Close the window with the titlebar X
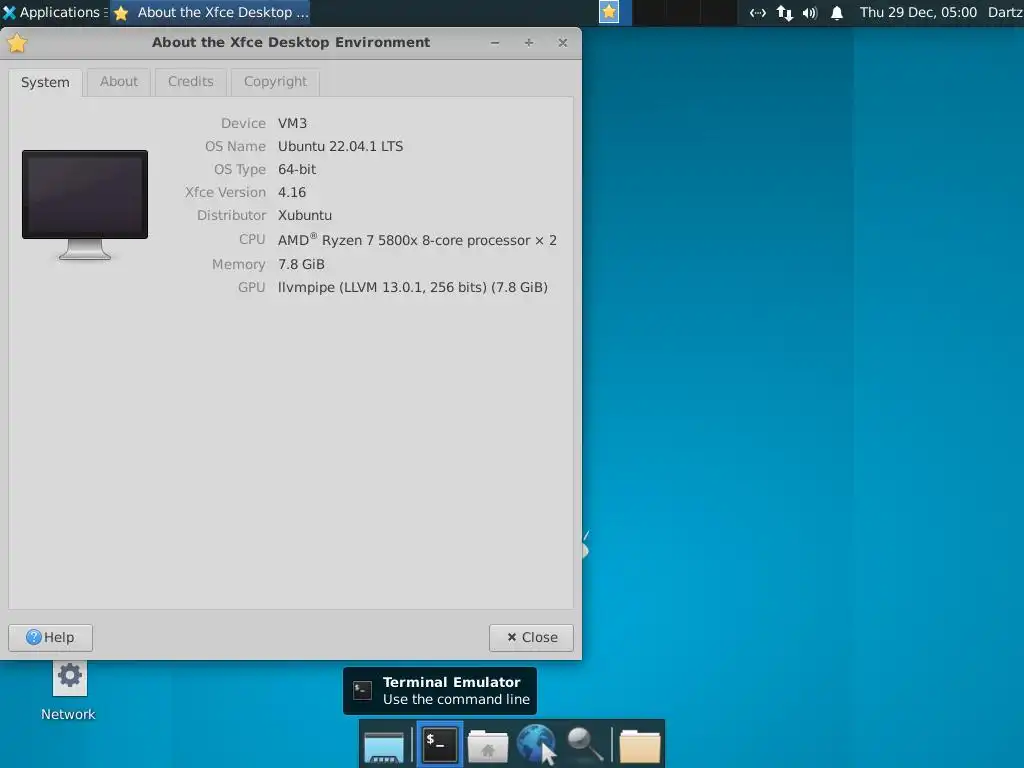 (x=562, y=43)
